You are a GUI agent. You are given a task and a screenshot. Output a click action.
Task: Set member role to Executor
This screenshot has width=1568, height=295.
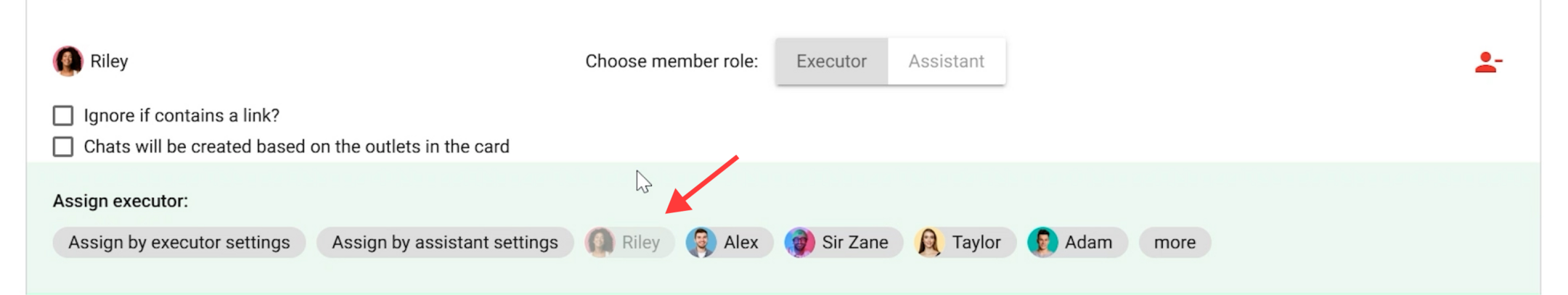[x=831, y=62]
